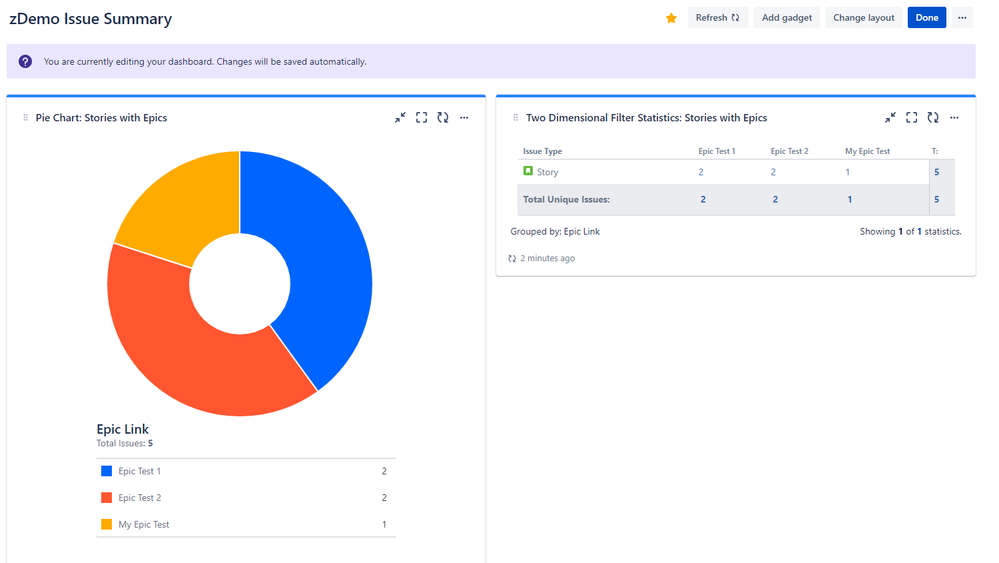
Task: Click the Add gadget button
Action: coord(787,18)
